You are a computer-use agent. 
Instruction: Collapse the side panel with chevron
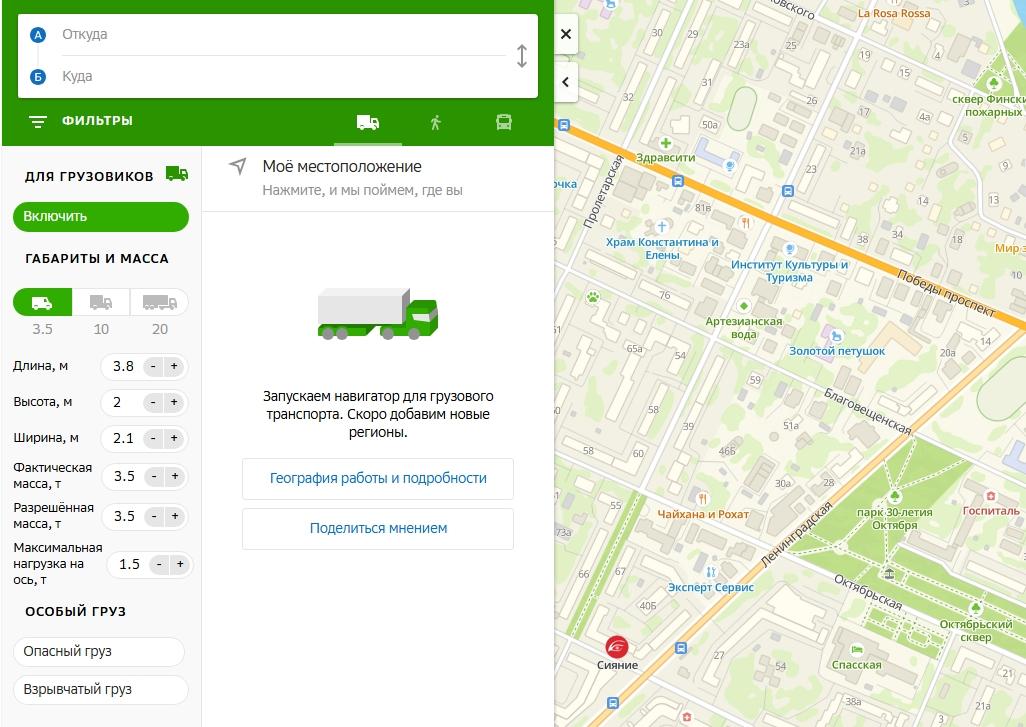click(566, 82)
